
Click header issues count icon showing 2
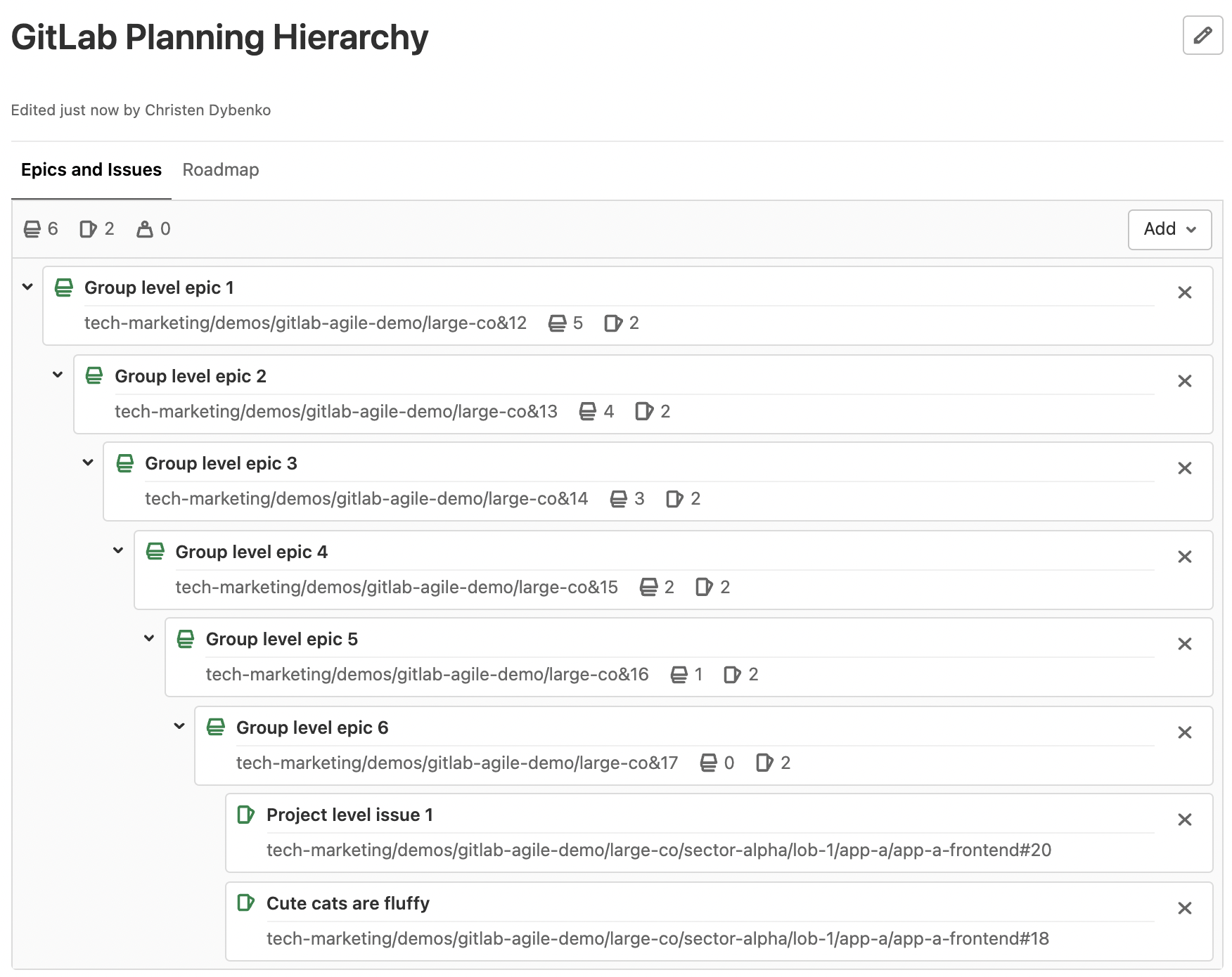[88, 229]
